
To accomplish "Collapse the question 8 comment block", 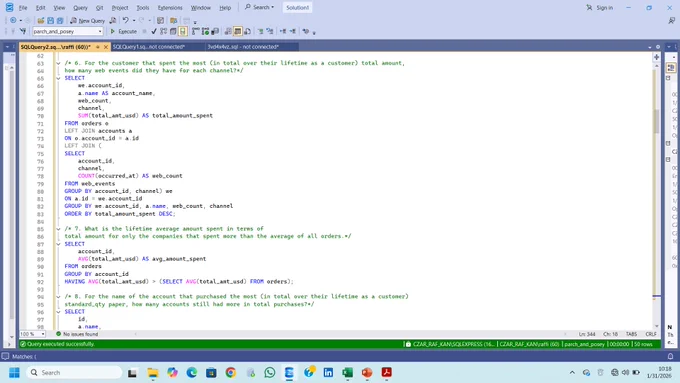I will coord(58,297).
